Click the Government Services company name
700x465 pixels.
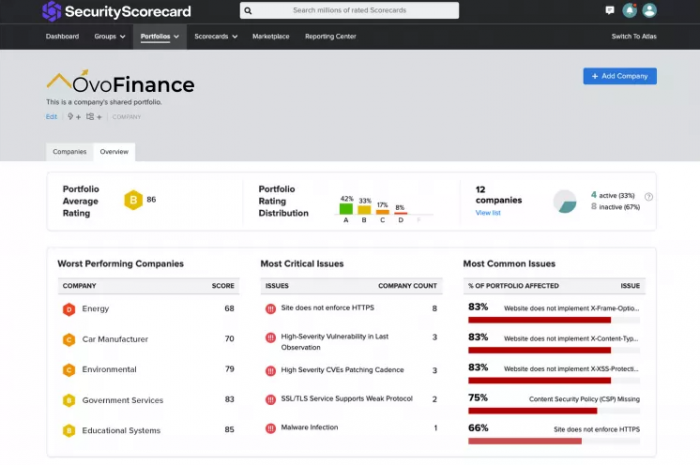point(123,400)
